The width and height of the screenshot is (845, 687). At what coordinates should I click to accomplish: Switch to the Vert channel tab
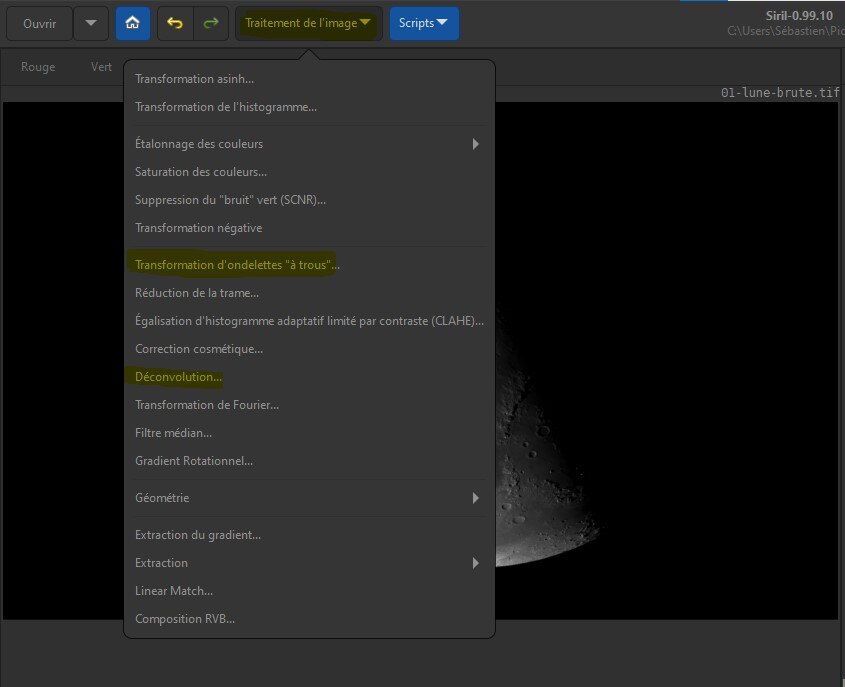point(101,67)
